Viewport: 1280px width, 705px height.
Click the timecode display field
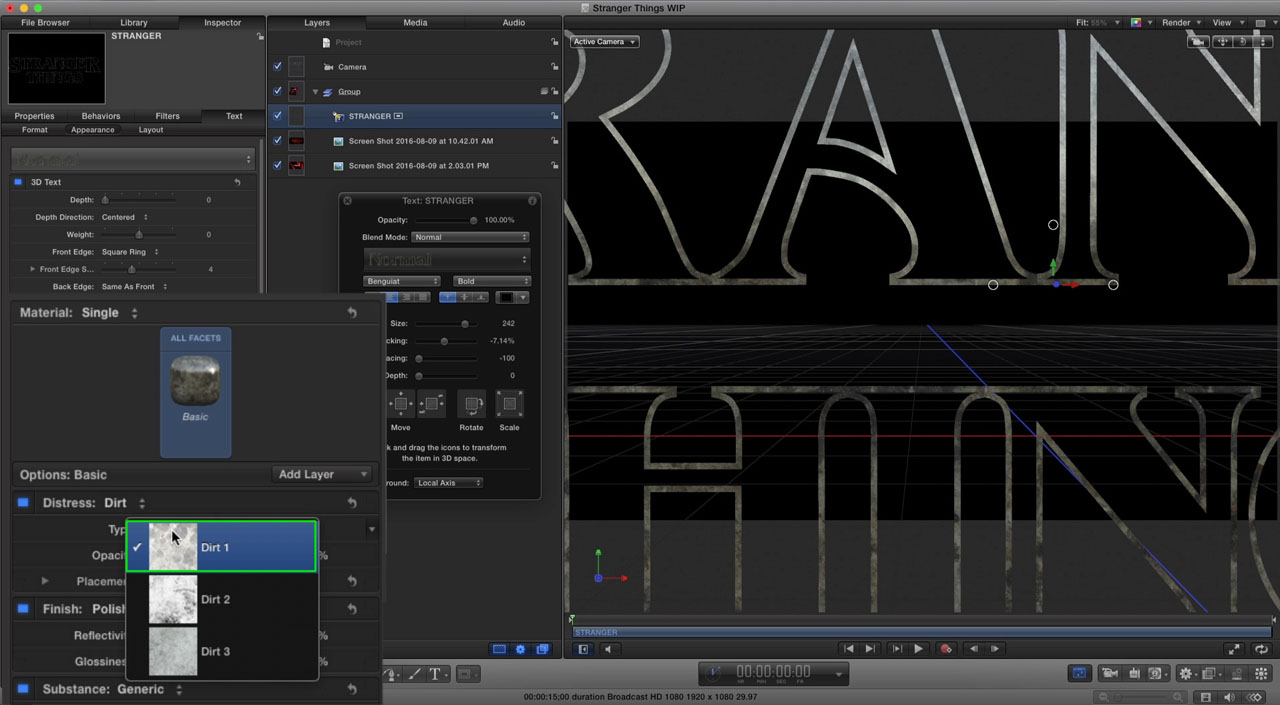[772, 673]
